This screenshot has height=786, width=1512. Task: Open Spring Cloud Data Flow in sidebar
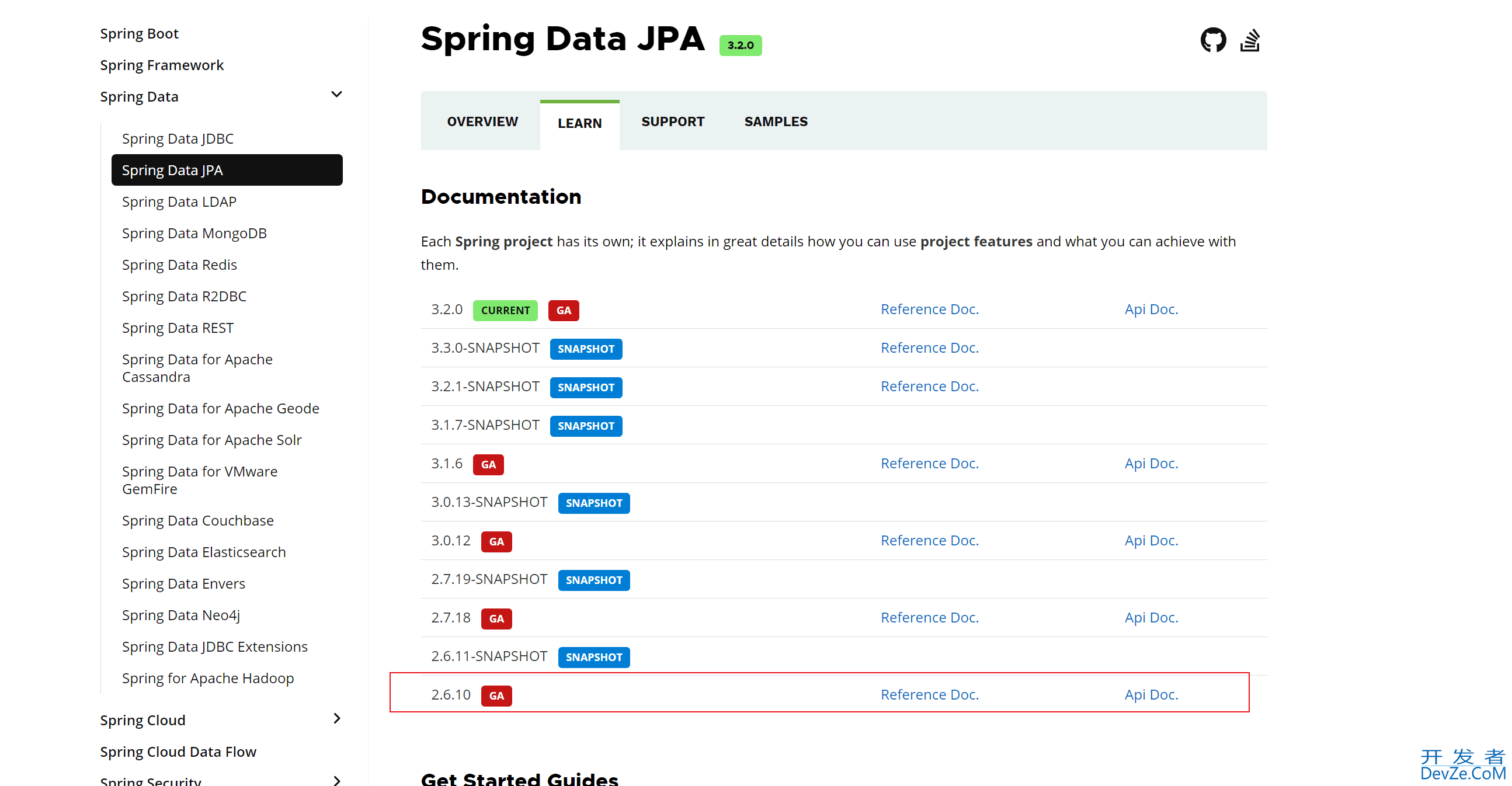pos(178,752)
